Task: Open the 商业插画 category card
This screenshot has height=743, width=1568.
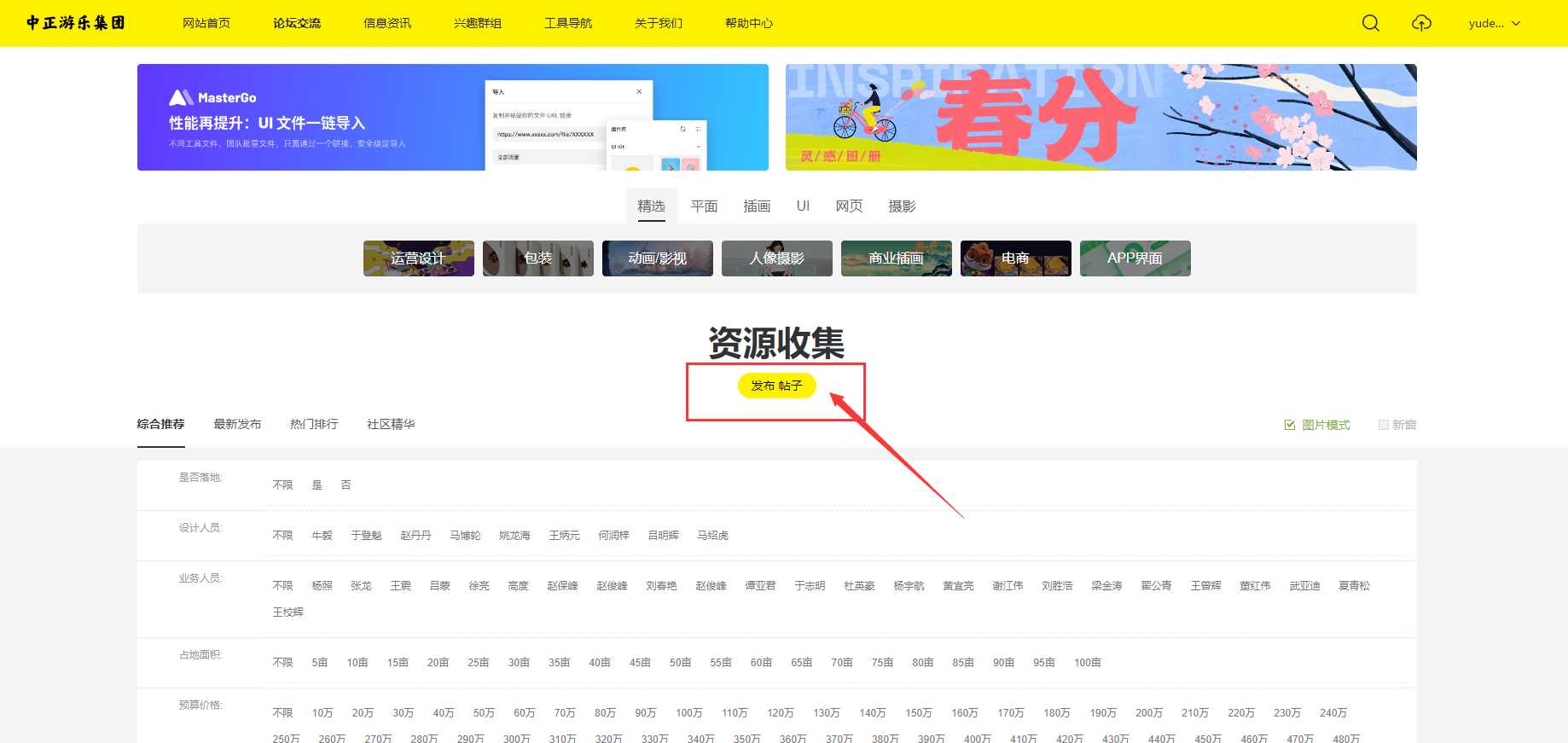Action: [x=897, y=258]
